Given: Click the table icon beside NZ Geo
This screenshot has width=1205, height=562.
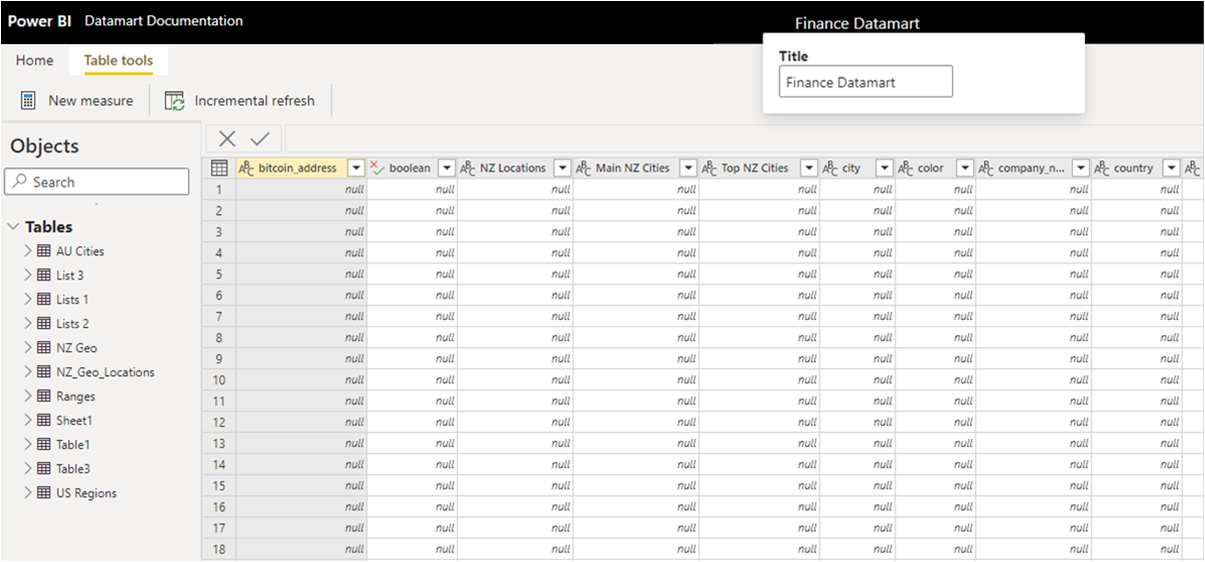Looking at the screenshot, I should [x=44, y=348].
